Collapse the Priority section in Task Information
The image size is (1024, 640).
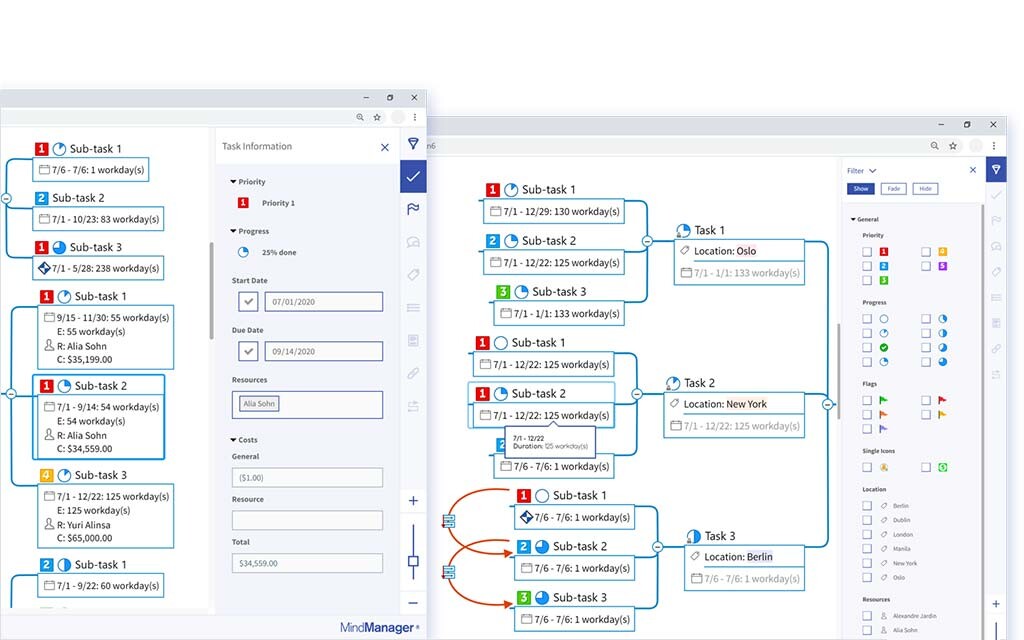[233, 182]
